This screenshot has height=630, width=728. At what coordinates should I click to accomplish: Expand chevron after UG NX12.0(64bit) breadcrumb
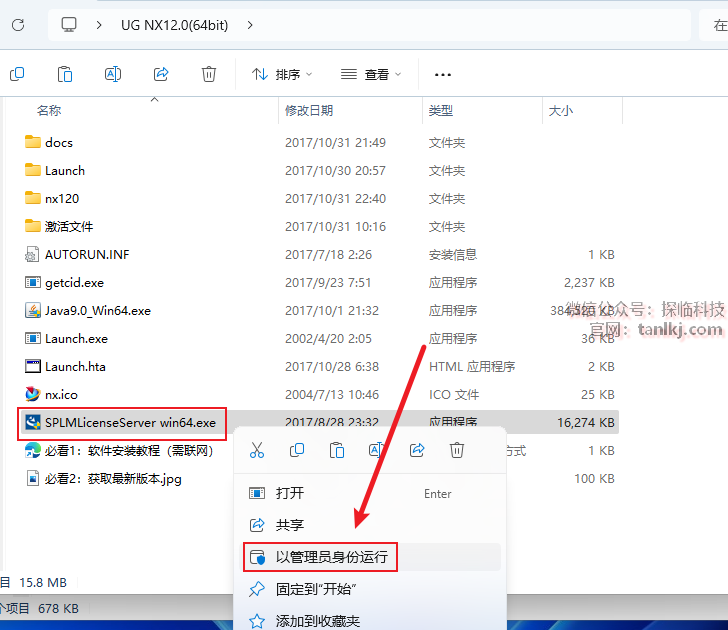(x=250, y=25)
